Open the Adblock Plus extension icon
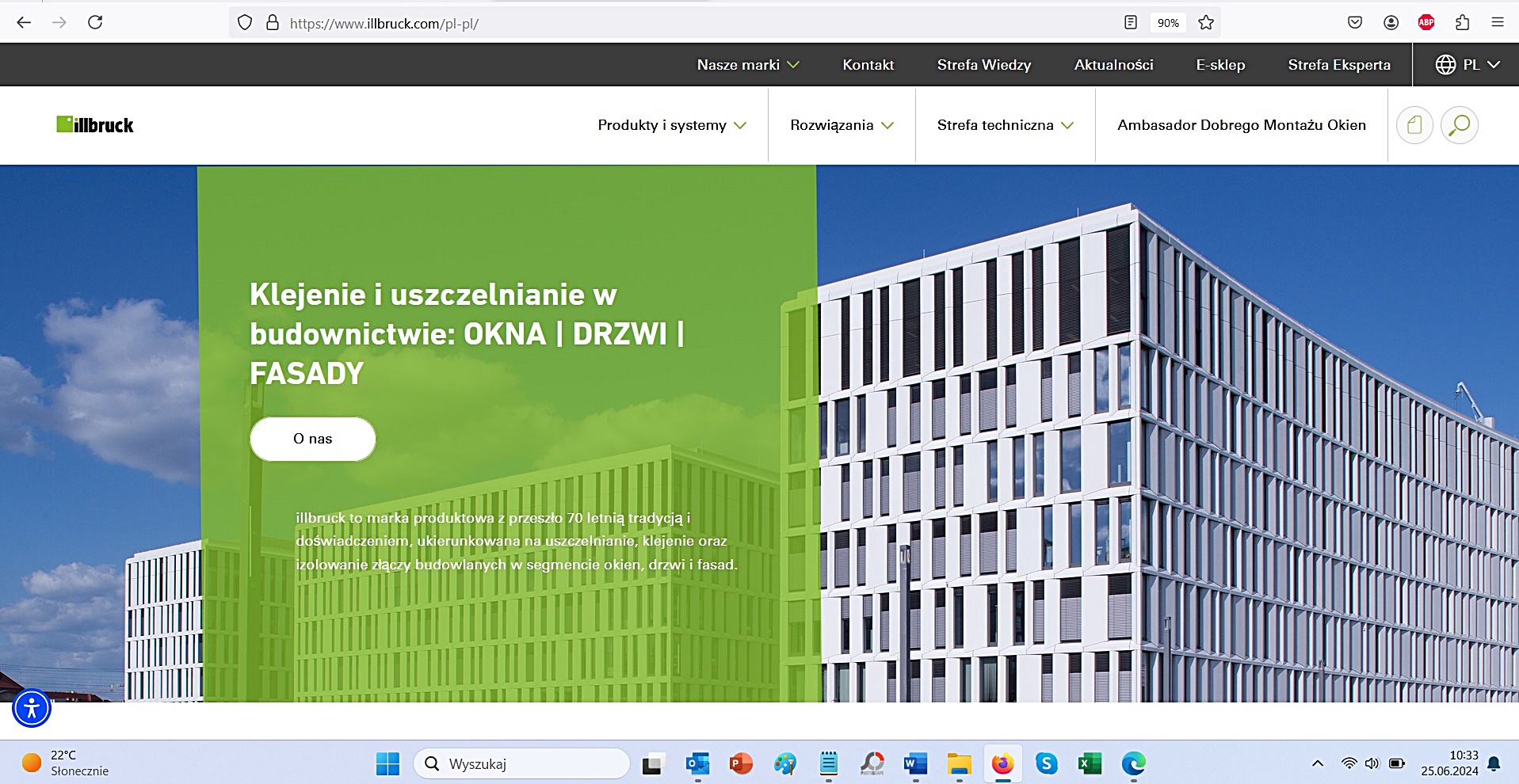Viewport: 1519px width, 784px height. tap(1426, 23)
